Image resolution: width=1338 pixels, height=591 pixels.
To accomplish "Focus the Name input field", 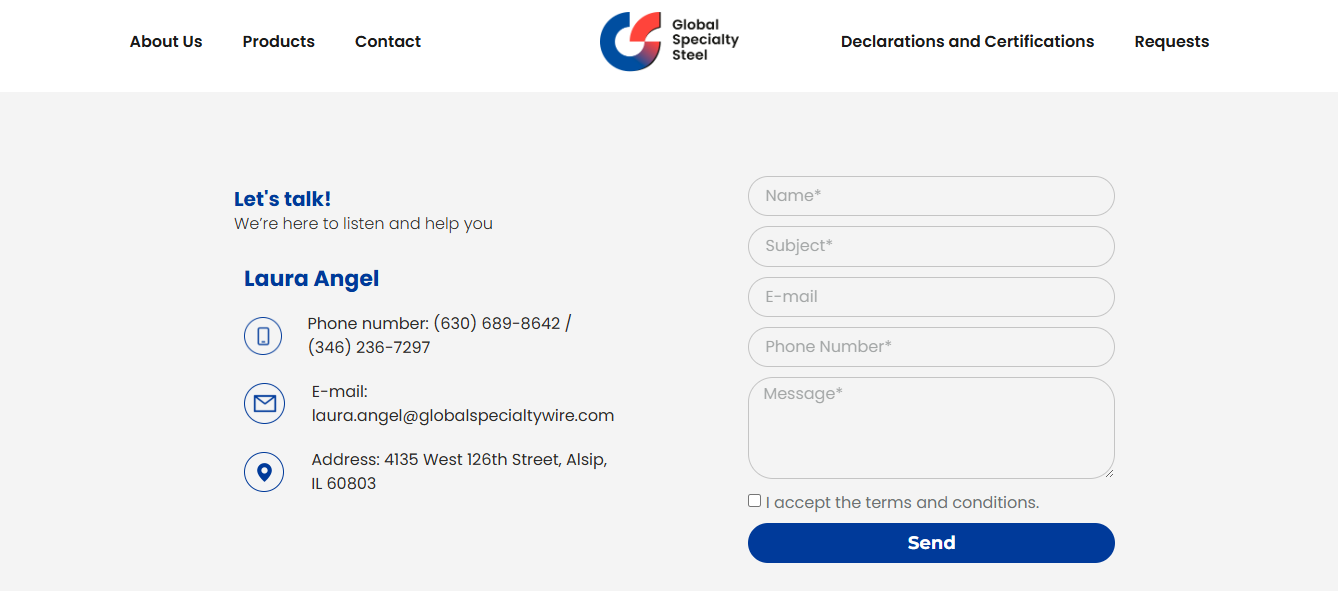I will (x=931, y=196).
